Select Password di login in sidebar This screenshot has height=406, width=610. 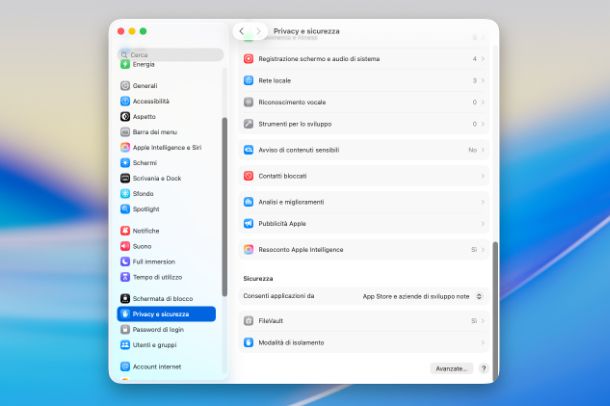pyautogui.click(x=158, y=329)
